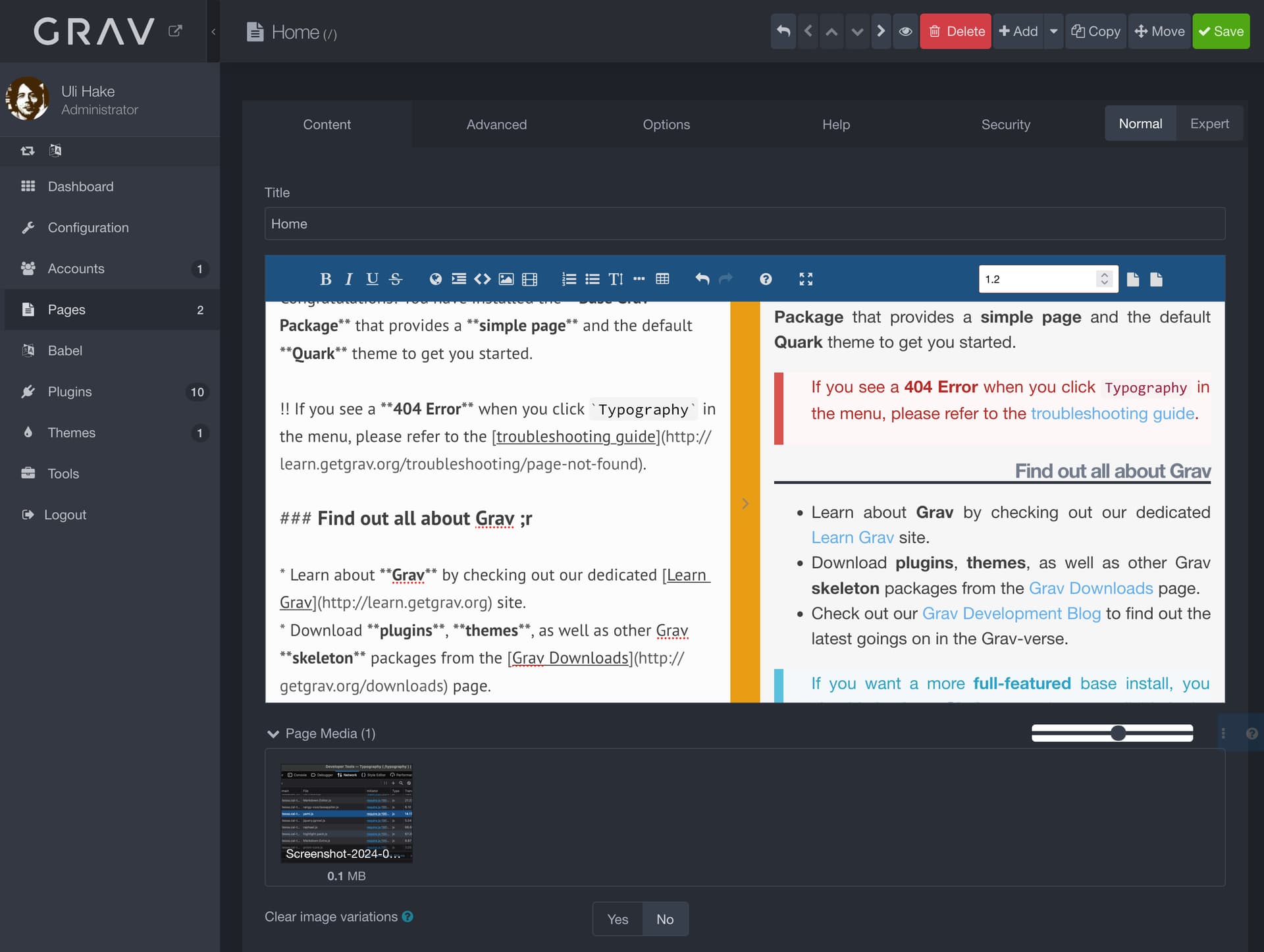Click the back arrow in the top bar
This screenshot has height=952, width=1264.
[x=783, y=31]
